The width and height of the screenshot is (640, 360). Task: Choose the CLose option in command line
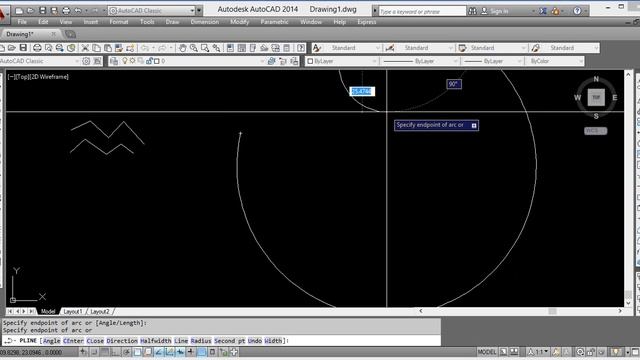[x=95, y=341]
